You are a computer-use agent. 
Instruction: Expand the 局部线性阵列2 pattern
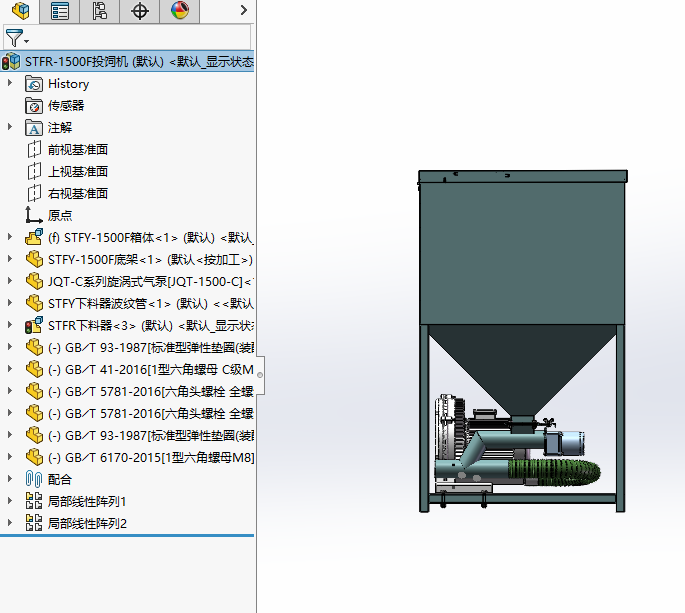pyautogui.click(x=10, y=523)
